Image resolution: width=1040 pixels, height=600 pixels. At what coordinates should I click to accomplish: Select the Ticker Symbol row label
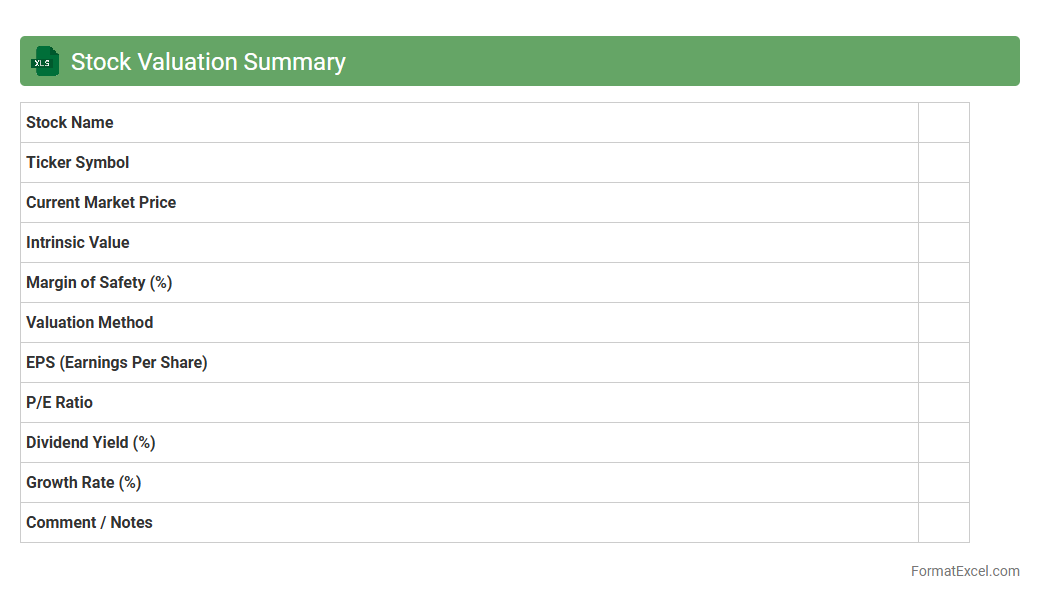point(78,162)
